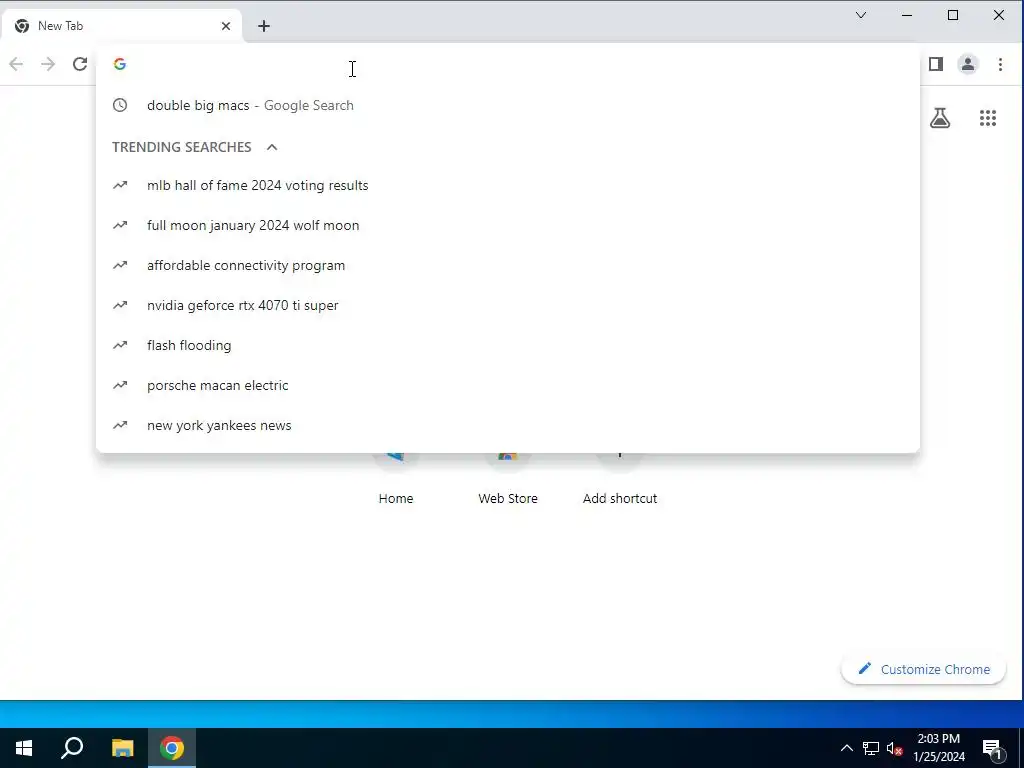Viewport: 1024px width, 768px height.
Task: Open the Windows Start menu
Action: point(24,748)
